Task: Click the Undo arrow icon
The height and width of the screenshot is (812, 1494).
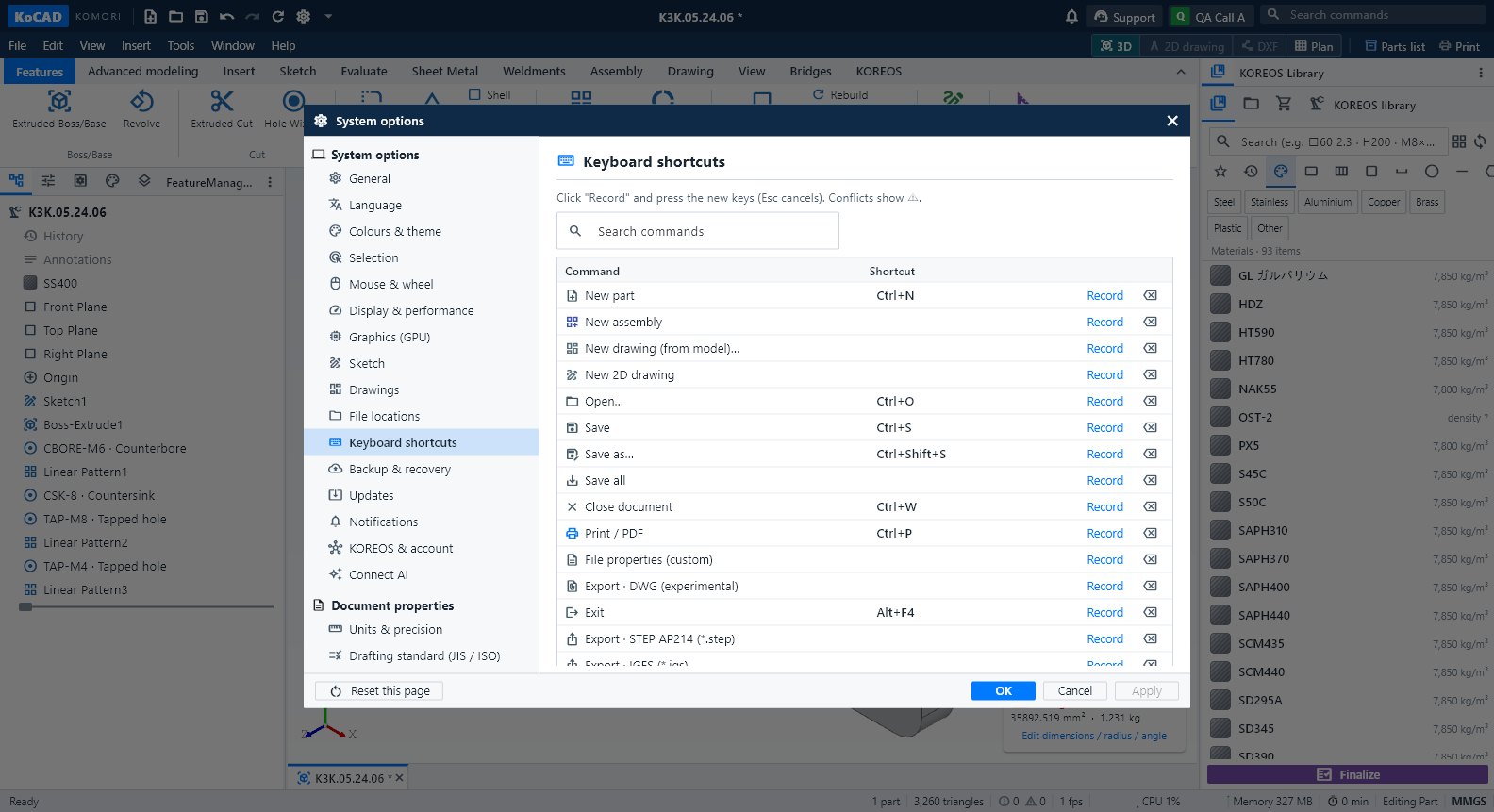Action: tap(226, 16)
